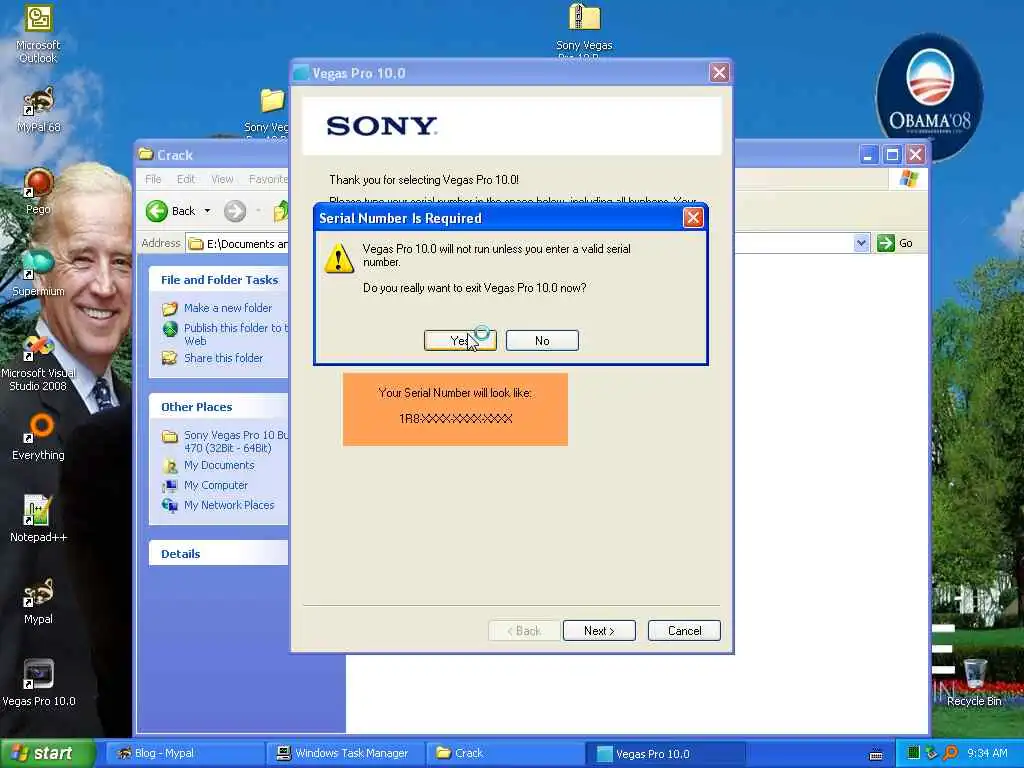Open the View menu in Crack window
Image resolution: width=1024 pixels, height=768 pixels.
tap(222, 179)
